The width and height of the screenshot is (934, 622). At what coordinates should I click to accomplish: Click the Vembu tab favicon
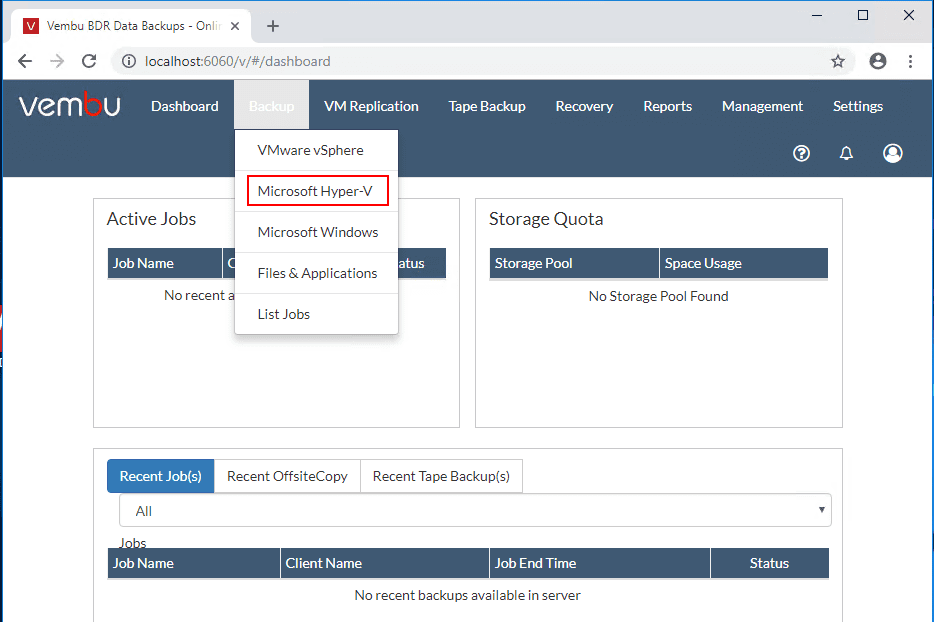tap(31, 26)
